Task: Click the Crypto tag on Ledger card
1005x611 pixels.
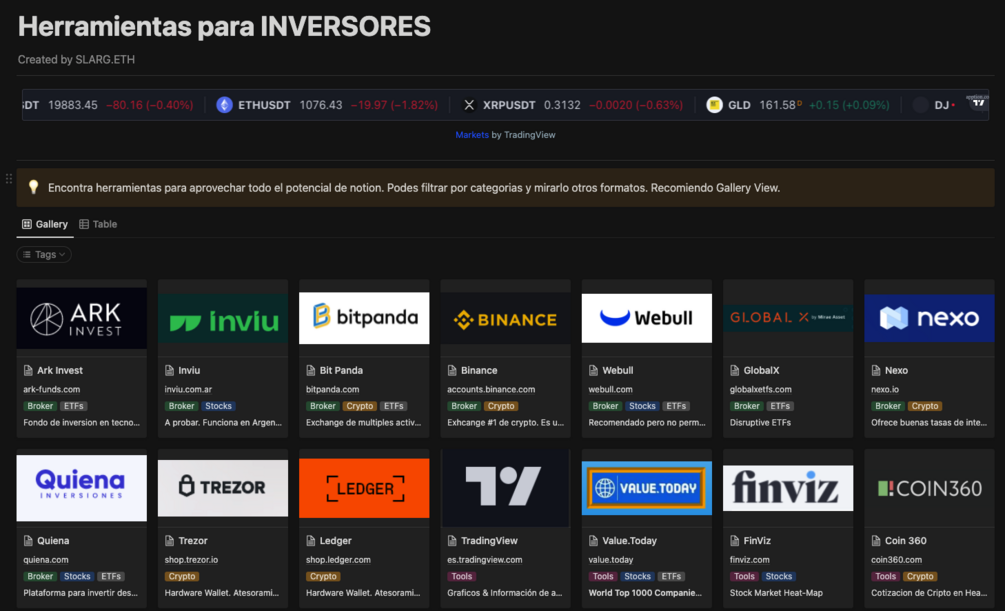Action: pos(323,576)
